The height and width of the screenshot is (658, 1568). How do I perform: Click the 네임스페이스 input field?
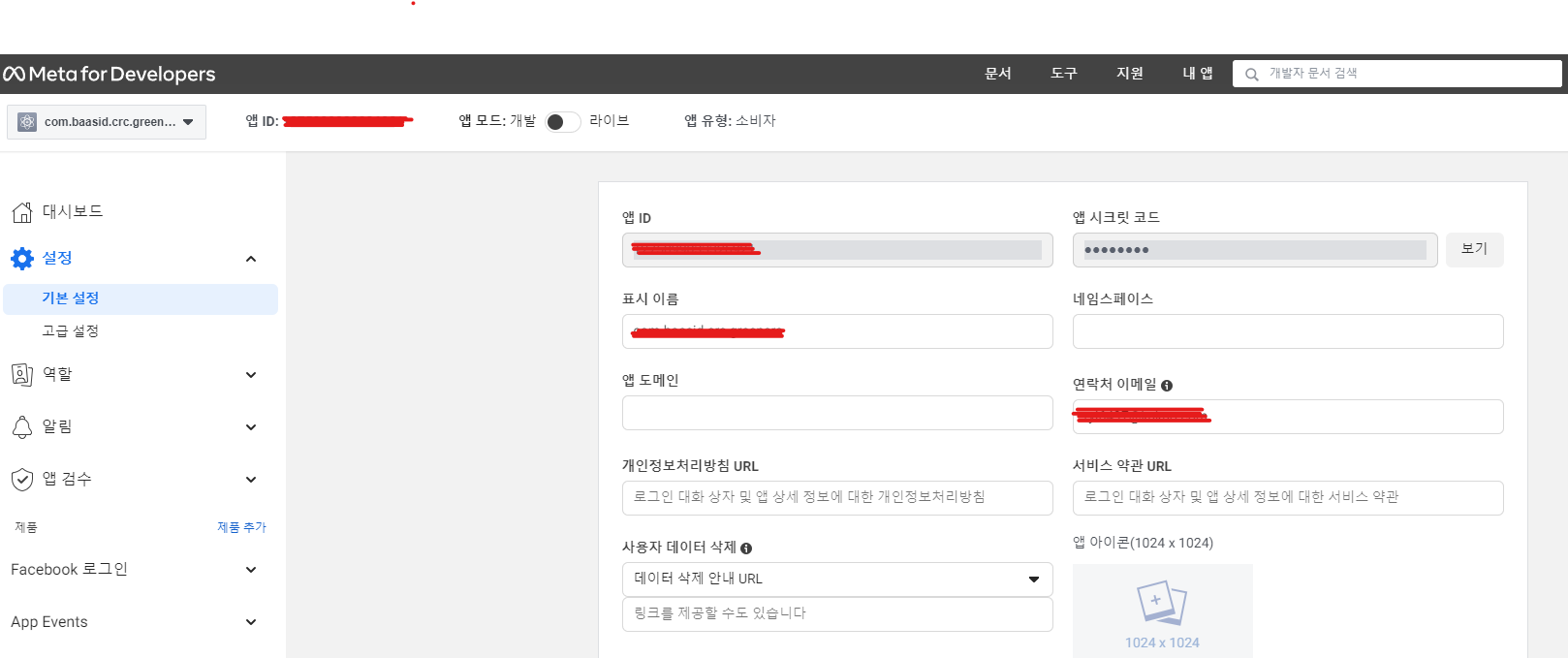pyautogui.click(x=1288, y=331)
